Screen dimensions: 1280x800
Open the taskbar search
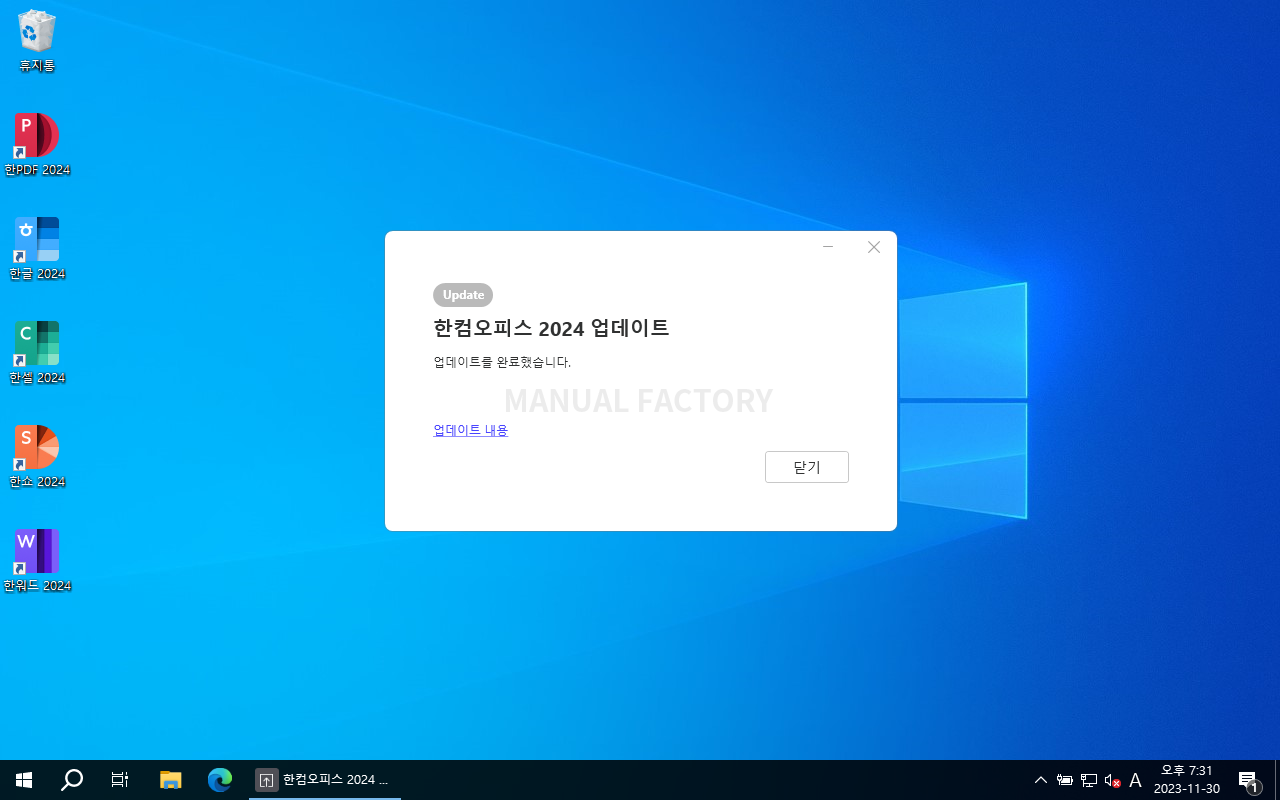(x=72, y=780)
